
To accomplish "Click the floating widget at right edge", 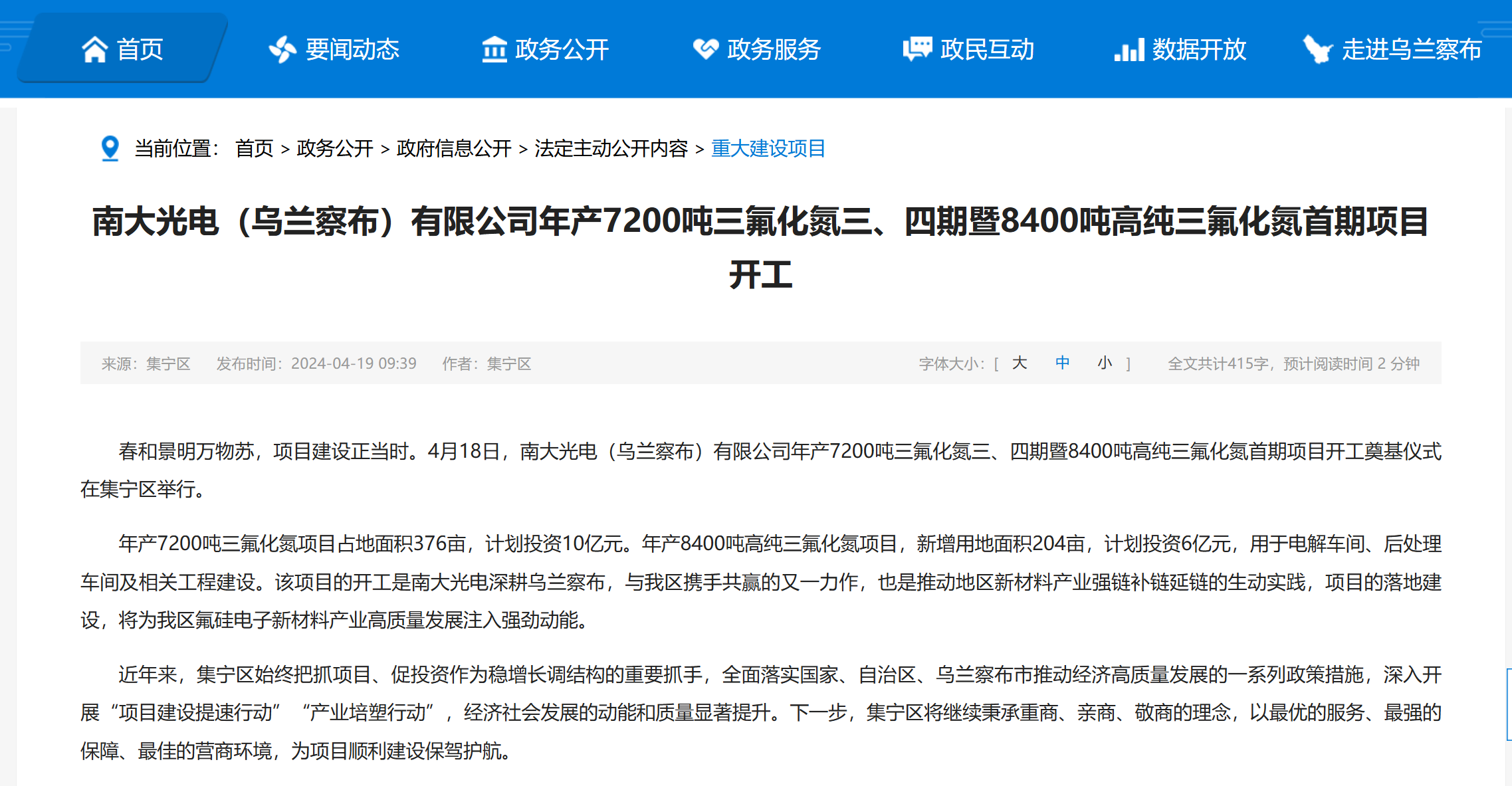I will pyautogui.click(x=1508, y=704).
